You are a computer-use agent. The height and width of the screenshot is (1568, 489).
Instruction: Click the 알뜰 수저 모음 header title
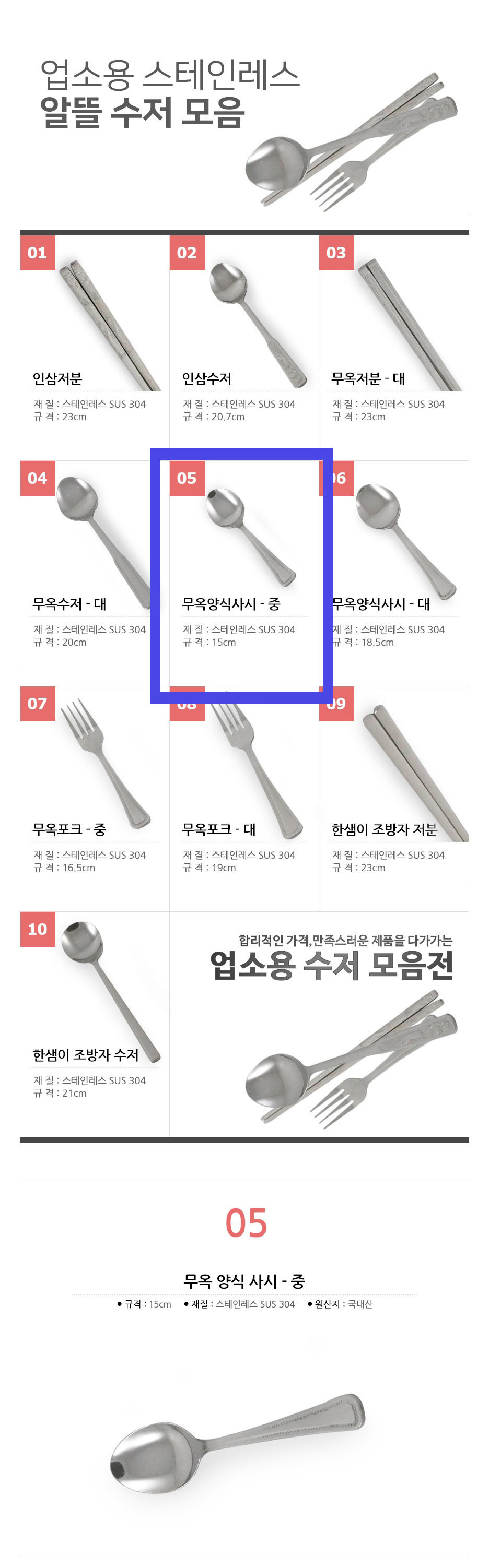[x=143, y=113]
